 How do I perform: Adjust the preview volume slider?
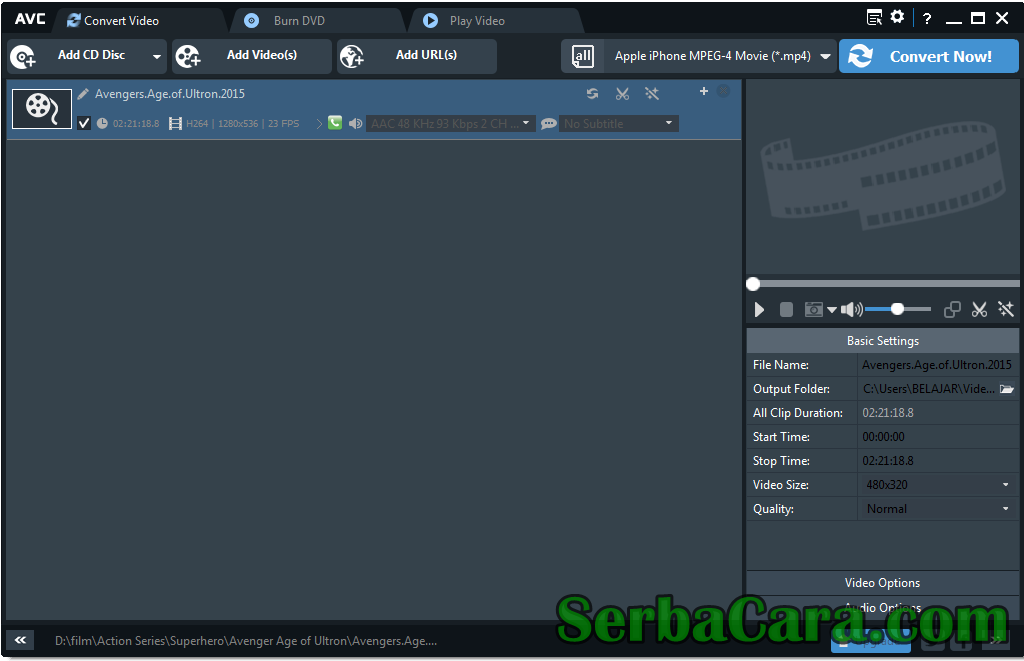[x=898, y=310]
